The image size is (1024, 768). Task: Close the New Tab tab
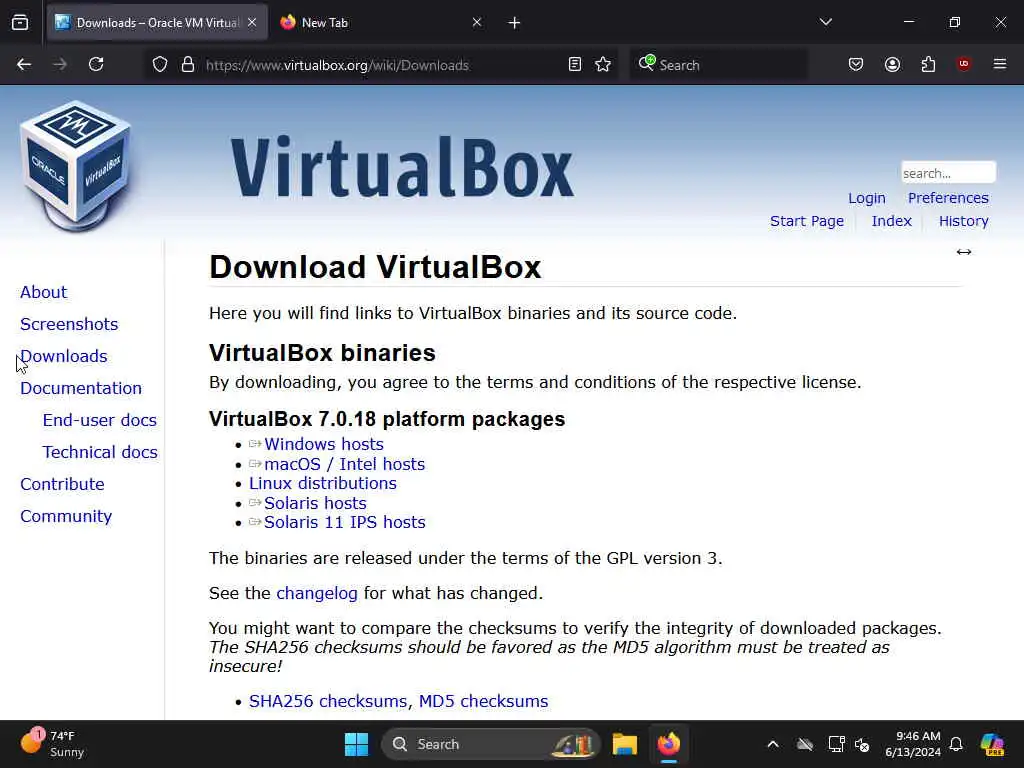(x=477, y=23)
